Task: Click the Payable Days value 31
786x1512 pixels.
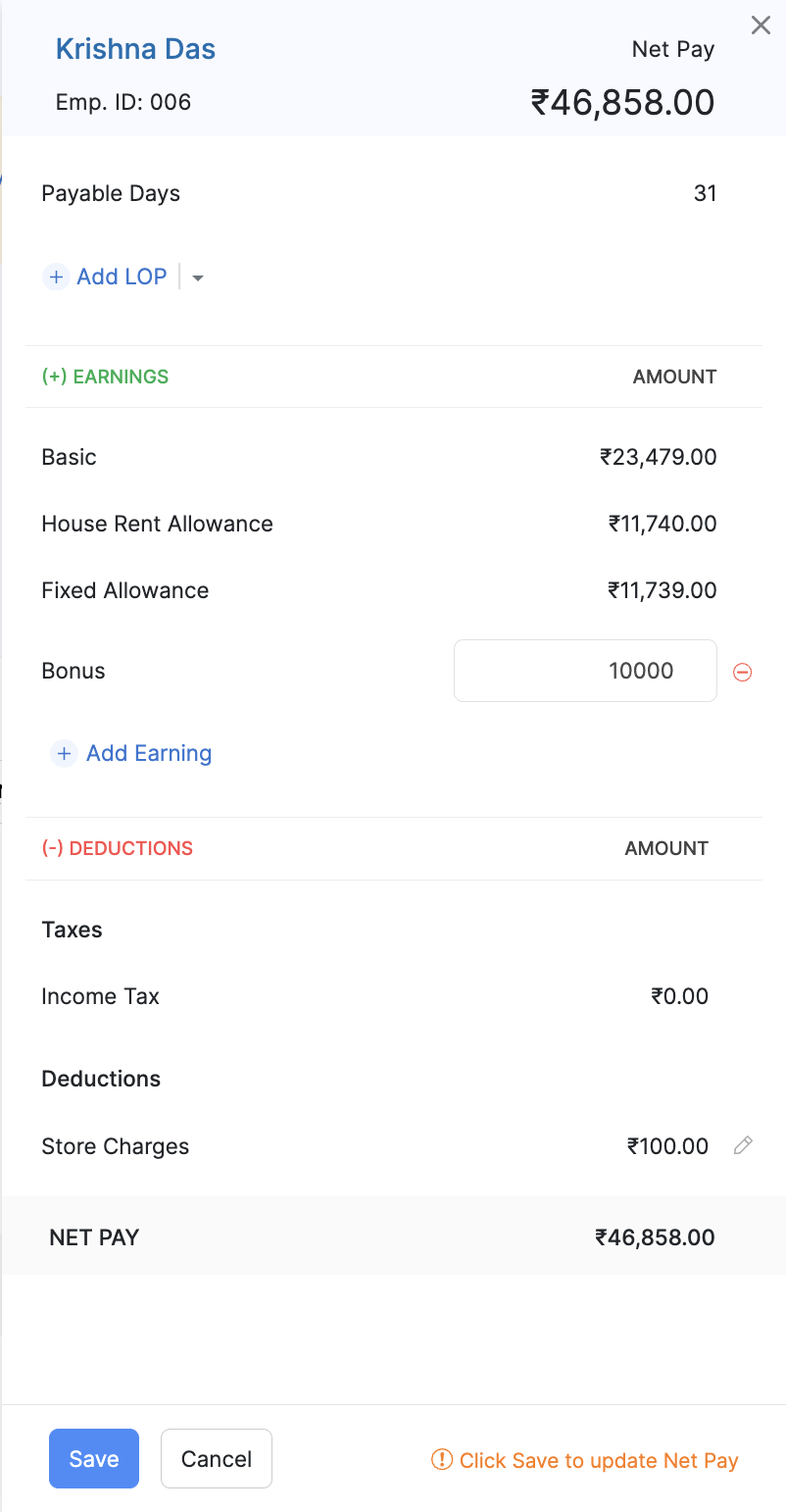Action: pyautogui.click(x=705, y=193)
